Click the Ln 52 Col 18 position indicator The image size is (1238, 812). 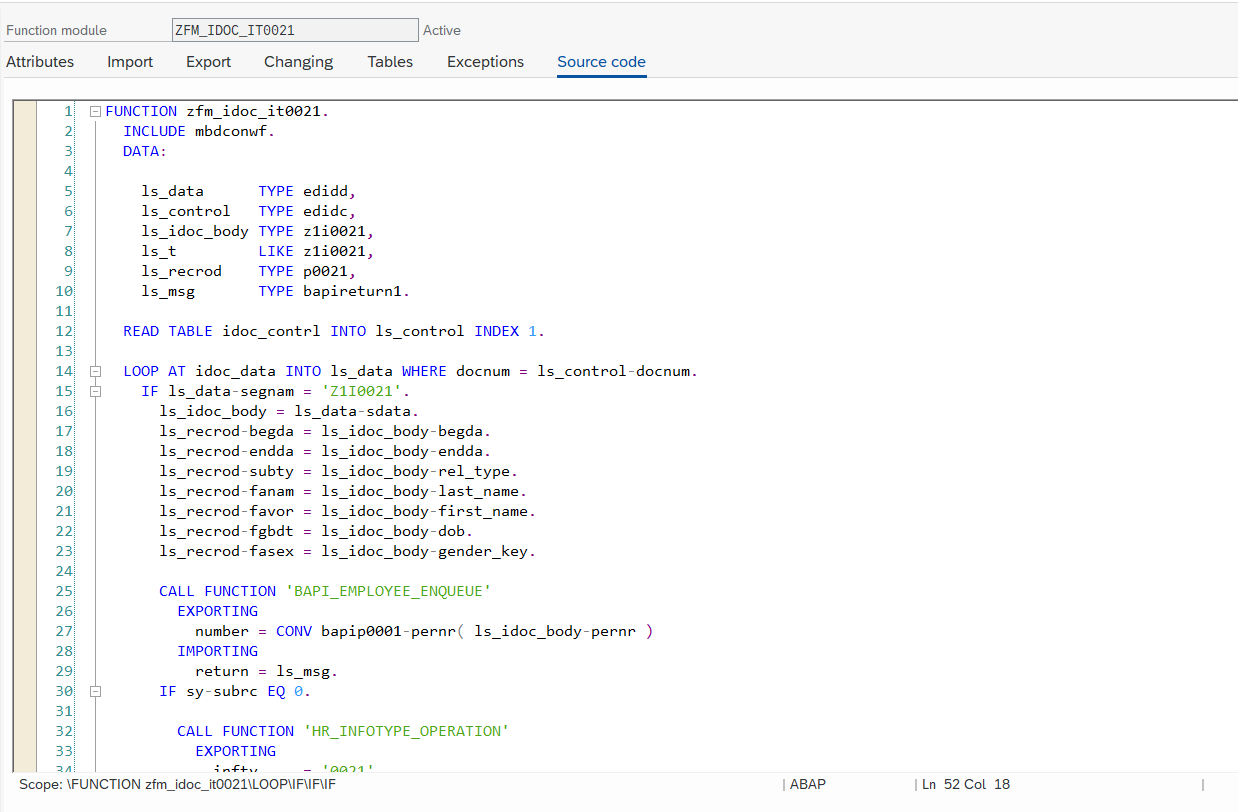coord(966,784)
